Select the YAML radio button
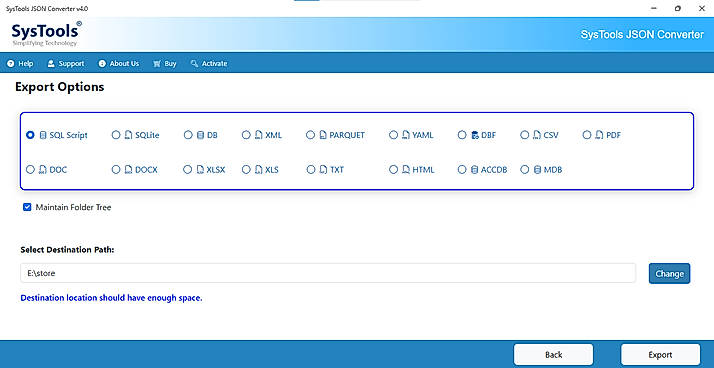This screenshot has height=368, width=714. pyautogui.click(x=393, y=135)
